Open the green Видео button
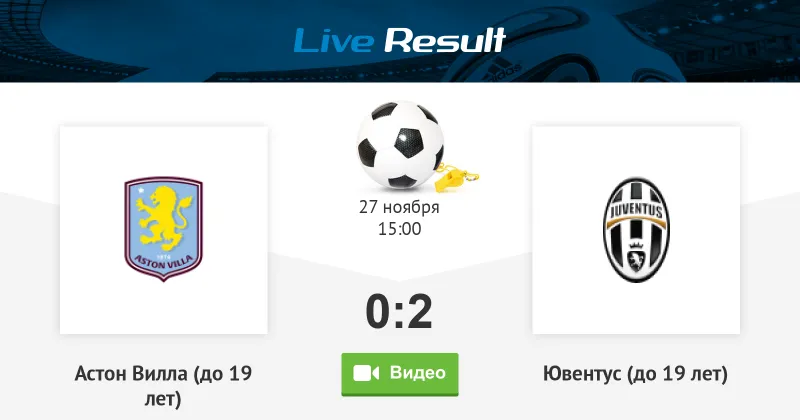The width and height of the screenshot is (800, 420). (x=400, y=374)
